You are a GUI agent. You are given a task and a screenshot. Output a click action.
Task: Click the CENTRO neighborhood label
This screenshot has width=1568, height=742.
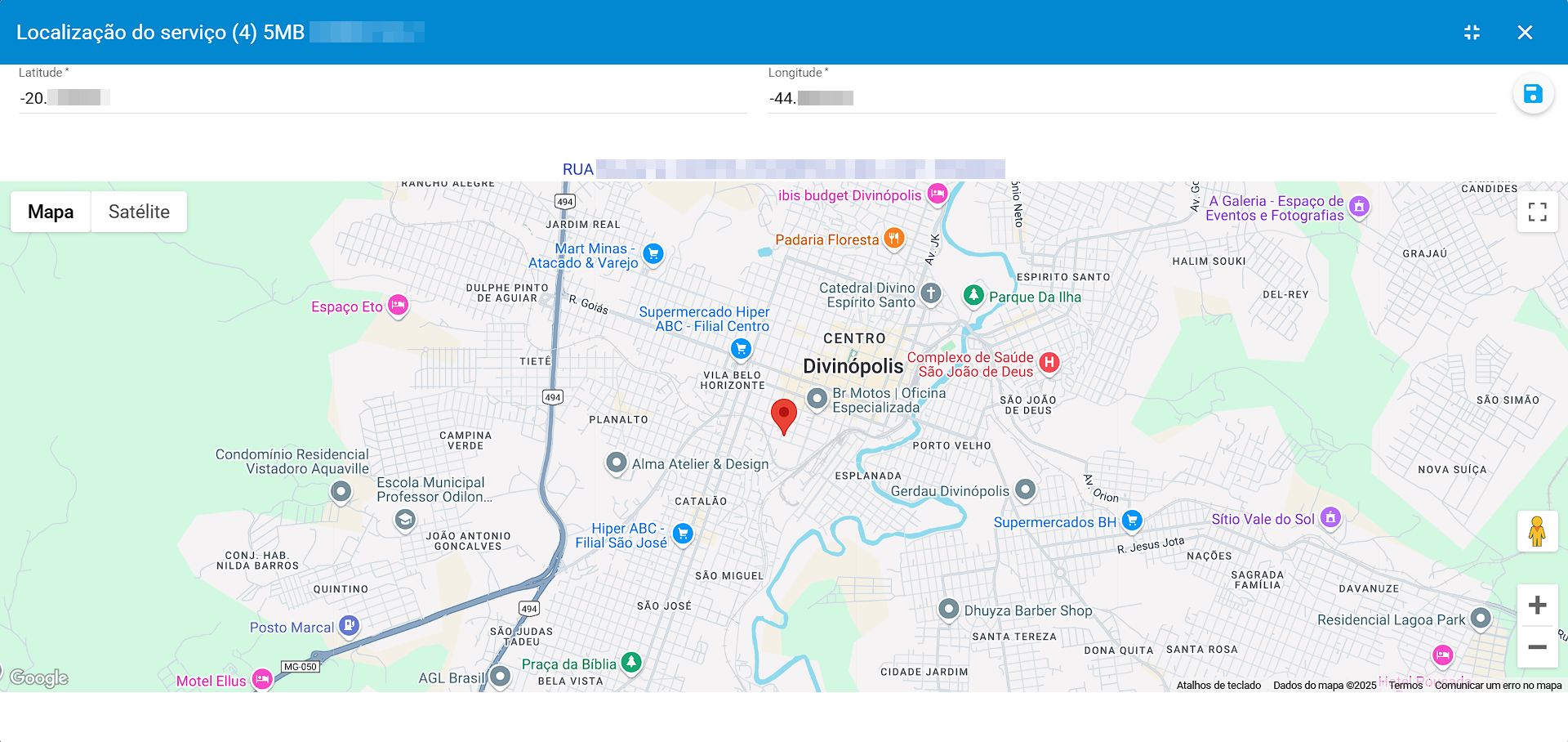tap(854, 338)
